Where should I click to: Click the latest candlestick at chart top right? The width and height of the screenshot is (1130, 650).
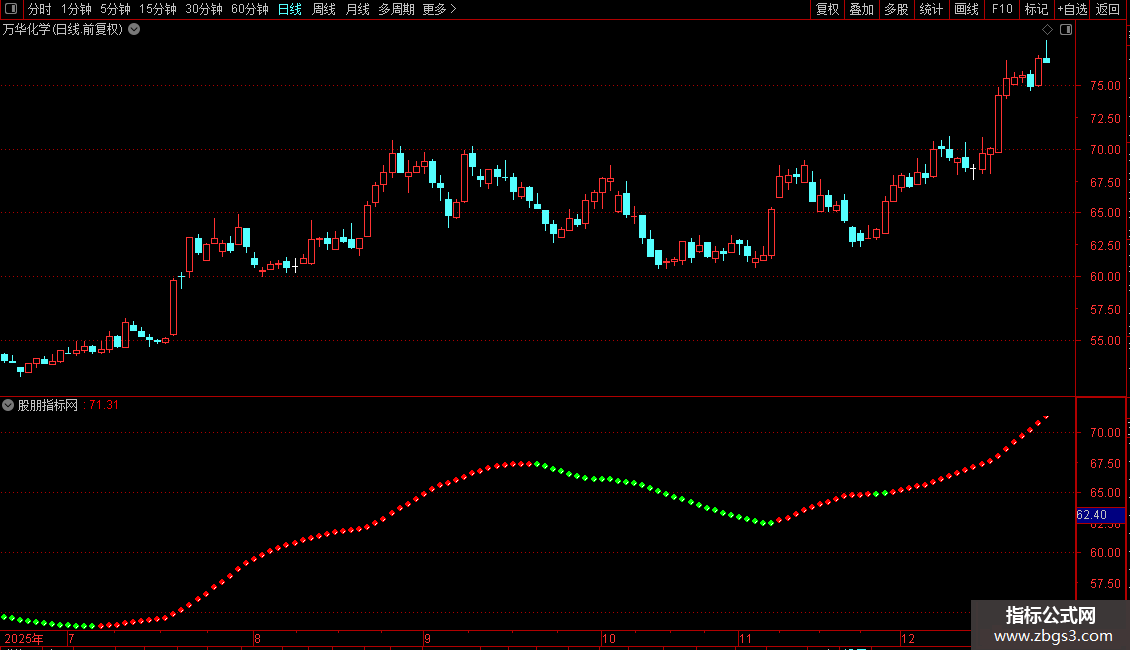pyautogui.click(x=1046, y=60)
